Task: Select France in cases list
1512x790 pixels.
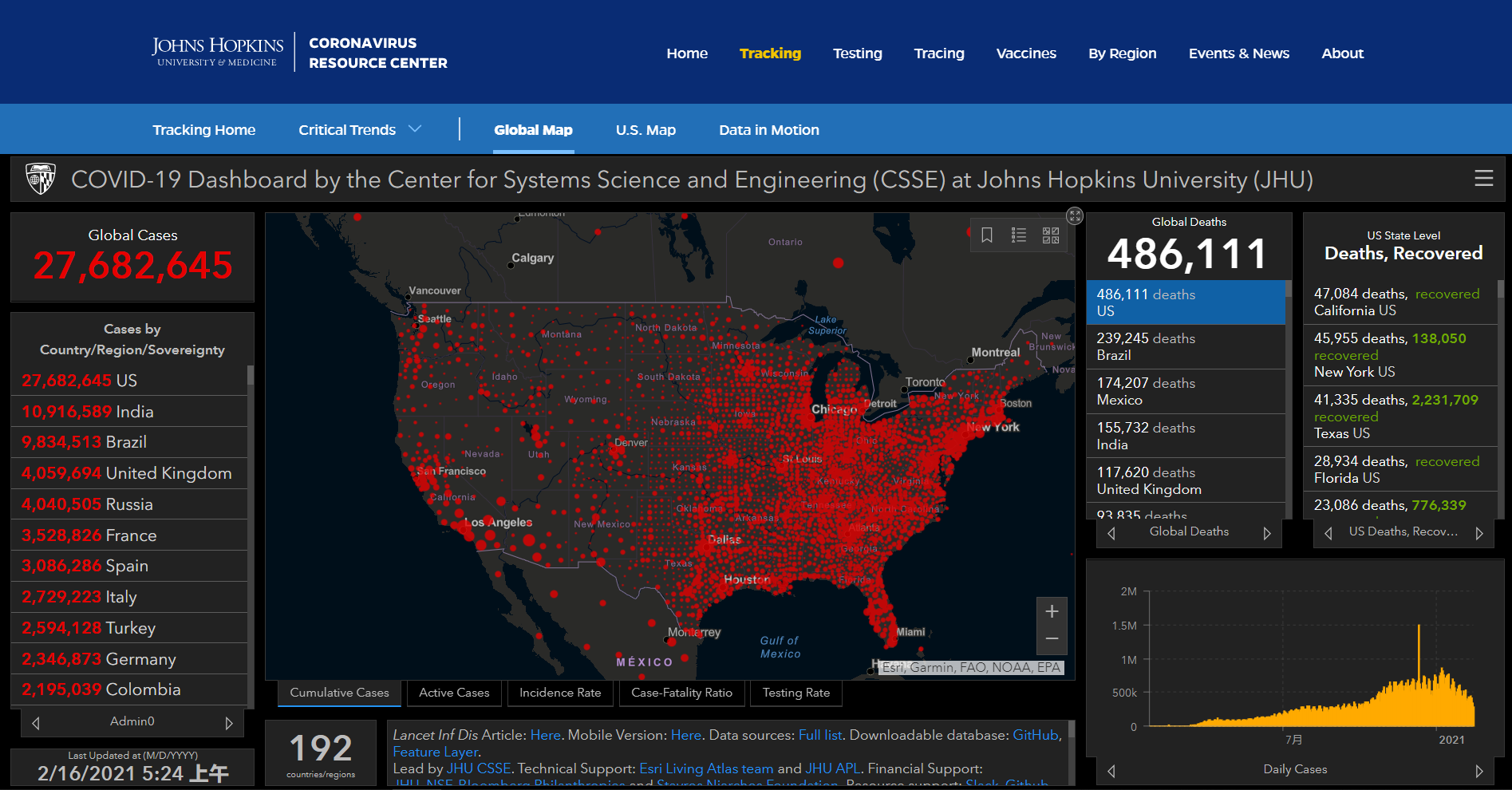Action: (x=129, y=535)
